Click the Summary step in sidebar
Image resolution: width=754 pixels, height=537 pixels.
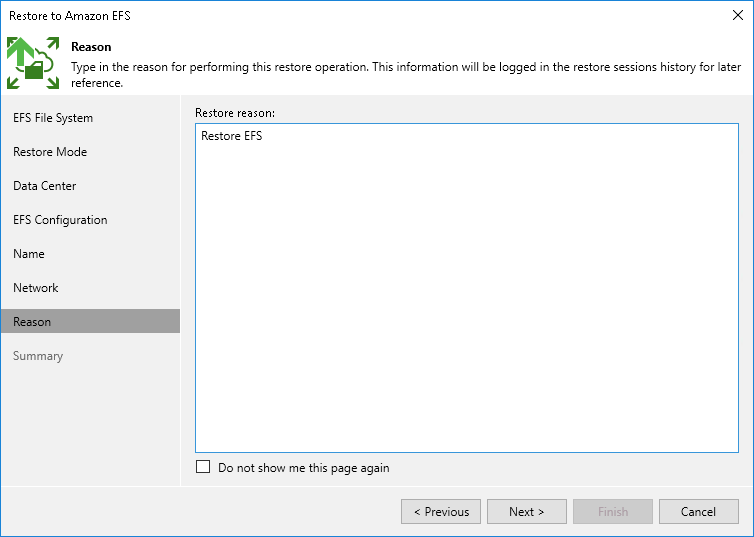point(38,356)
